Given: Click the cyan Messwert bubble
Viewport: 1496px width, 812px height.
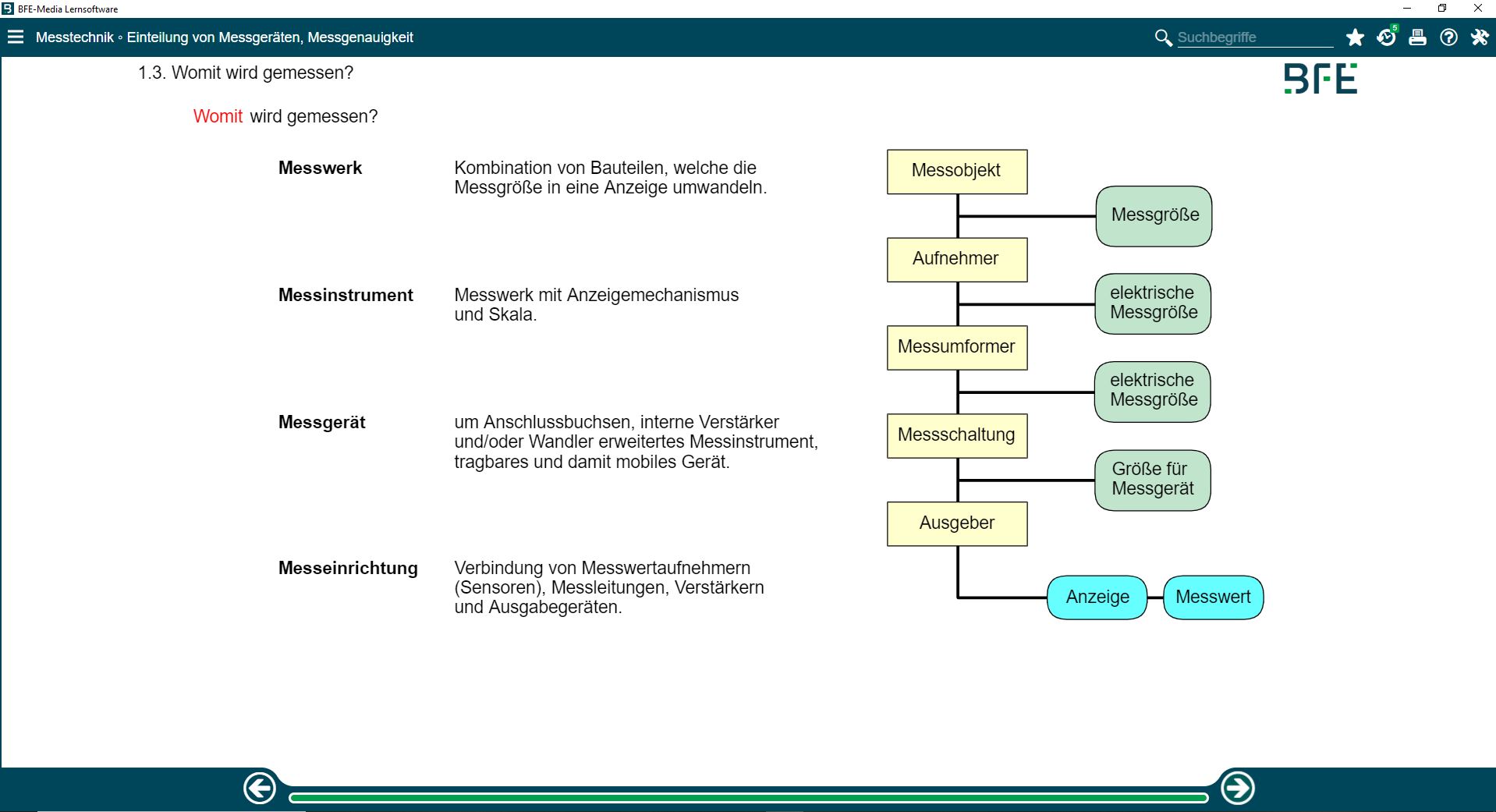Looking at the screenshot, I should point(1213,597).
